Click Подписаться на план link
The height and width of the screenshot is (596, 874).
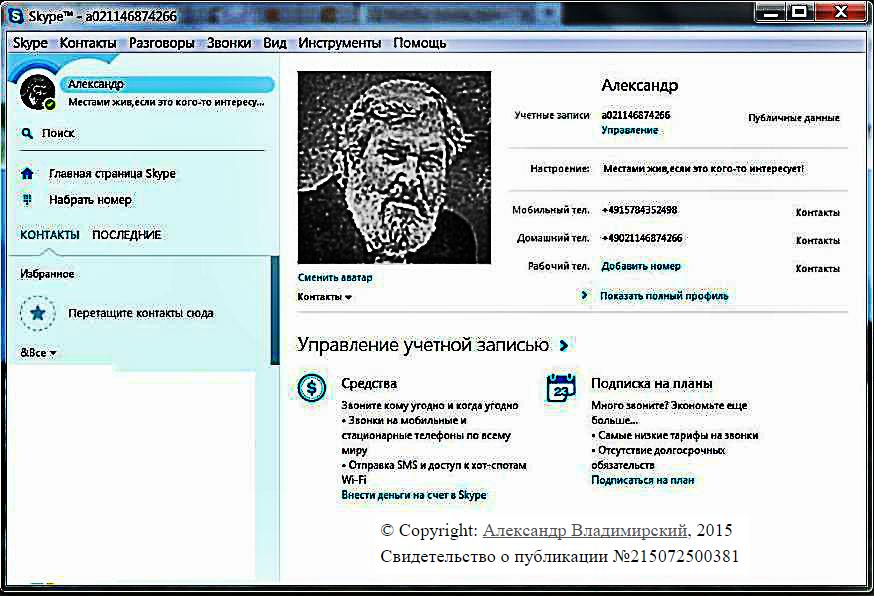[x=643, y=479]
